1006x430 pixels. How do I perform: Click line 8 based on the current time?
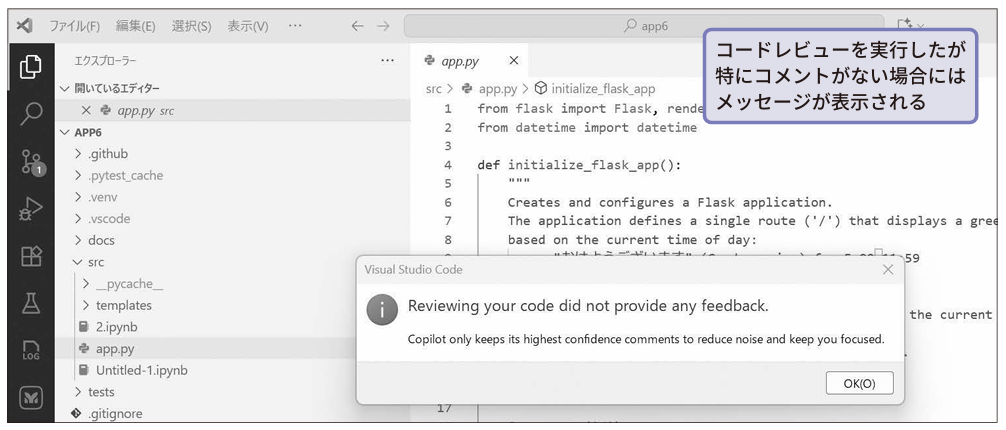633,240
